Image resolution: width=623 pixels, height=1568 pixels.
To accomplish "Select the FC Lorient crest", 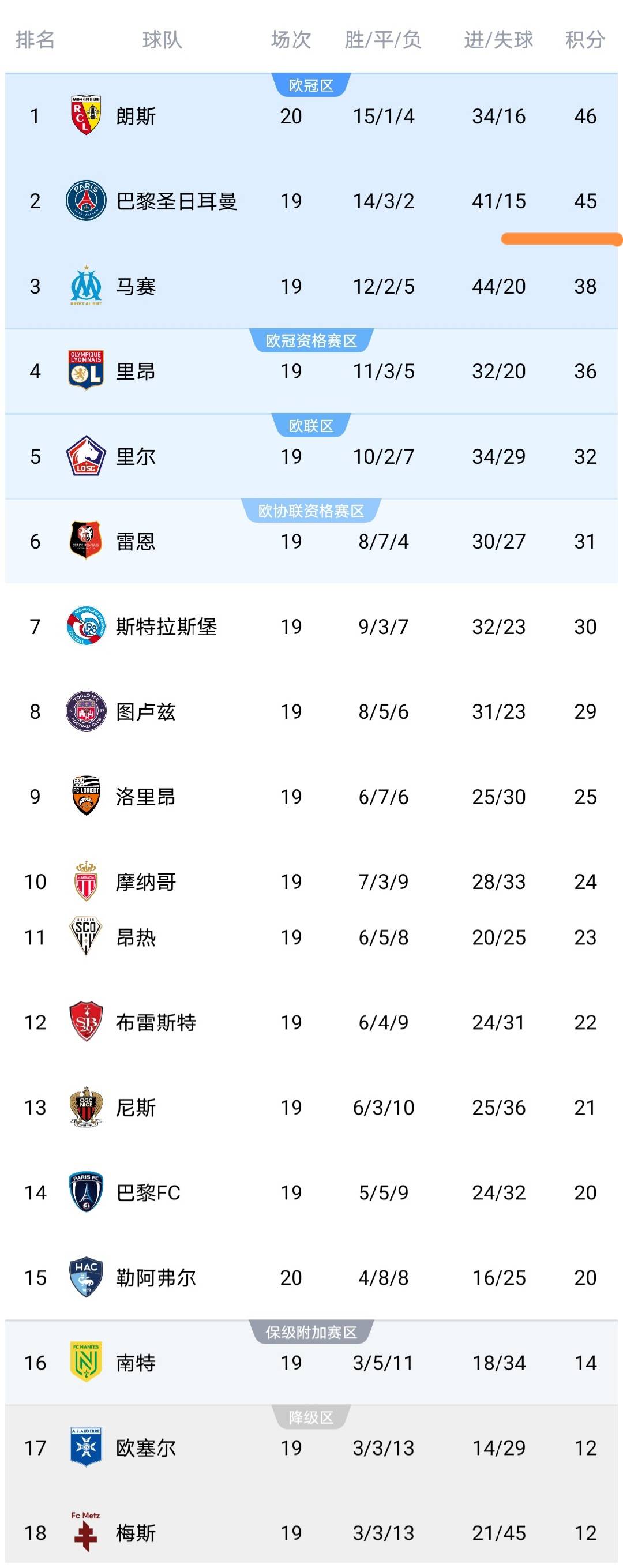I will [x=86, y=796].
